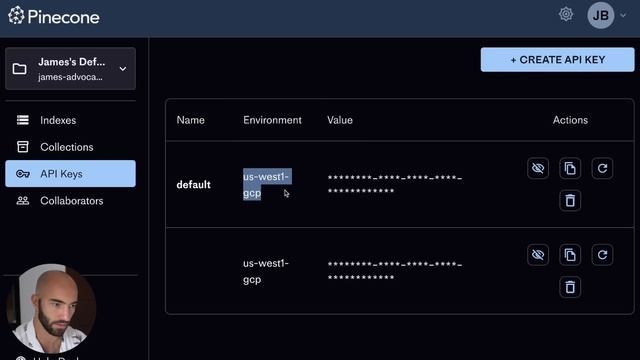The image size is (640, 360).
Task: Open Collaborators in the sidebar
Action: pos(71,201)
